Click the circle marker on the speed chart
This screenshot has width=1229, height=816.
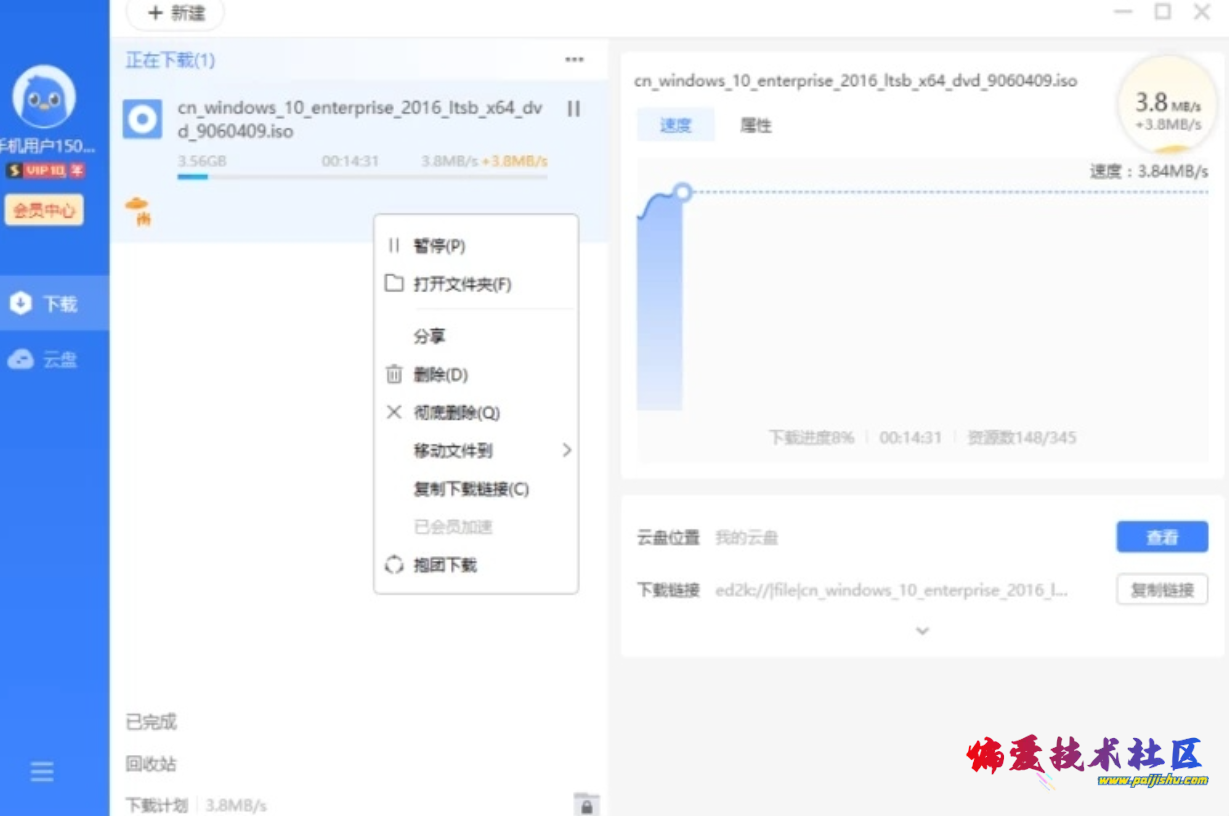683,192
